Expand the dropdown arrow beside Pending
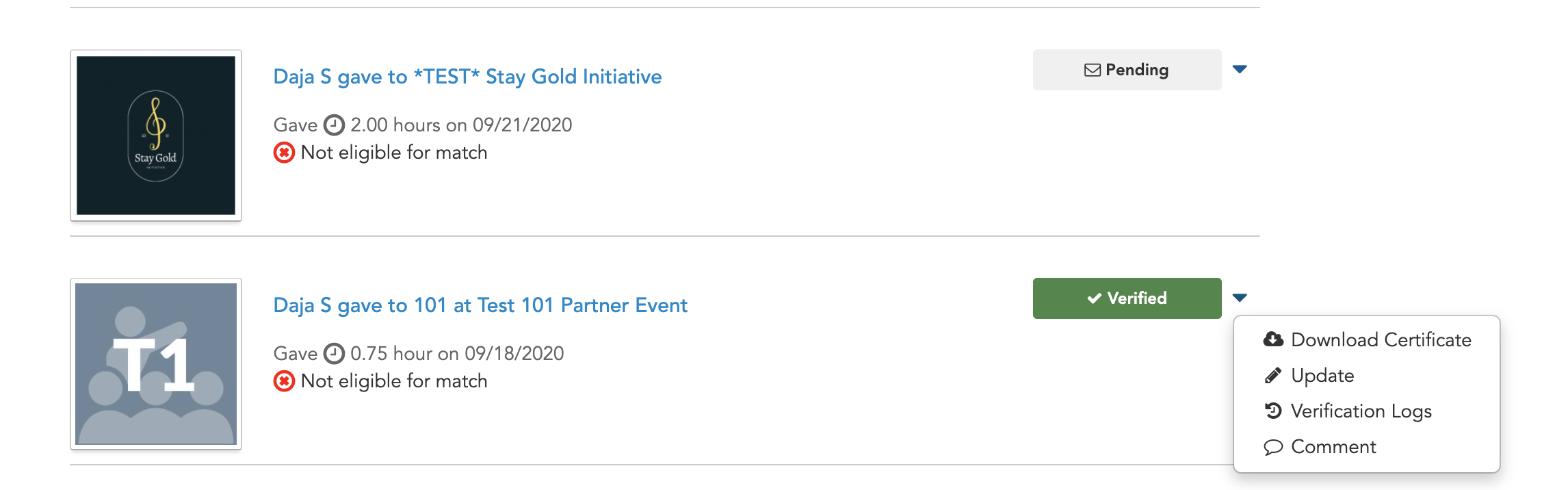1568x490 pixels. click(1240, 69)
